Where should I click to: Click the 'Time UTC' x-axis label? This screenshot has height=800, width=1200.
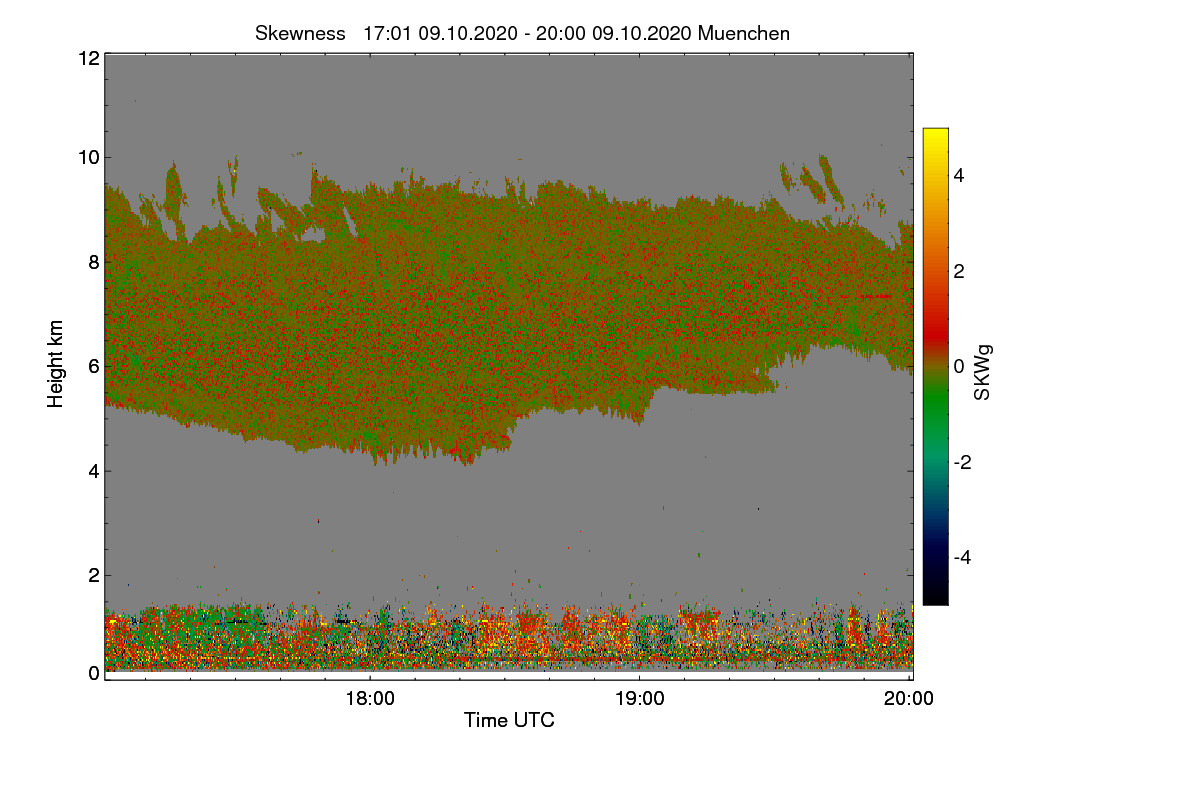pos(509,720)
